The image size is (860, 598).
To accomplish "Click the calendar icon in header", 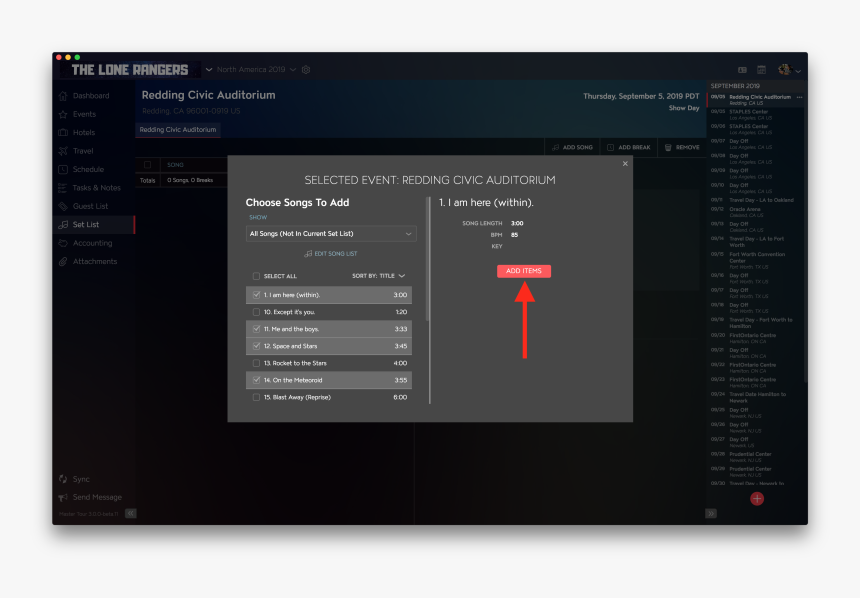I will [761, 70].
